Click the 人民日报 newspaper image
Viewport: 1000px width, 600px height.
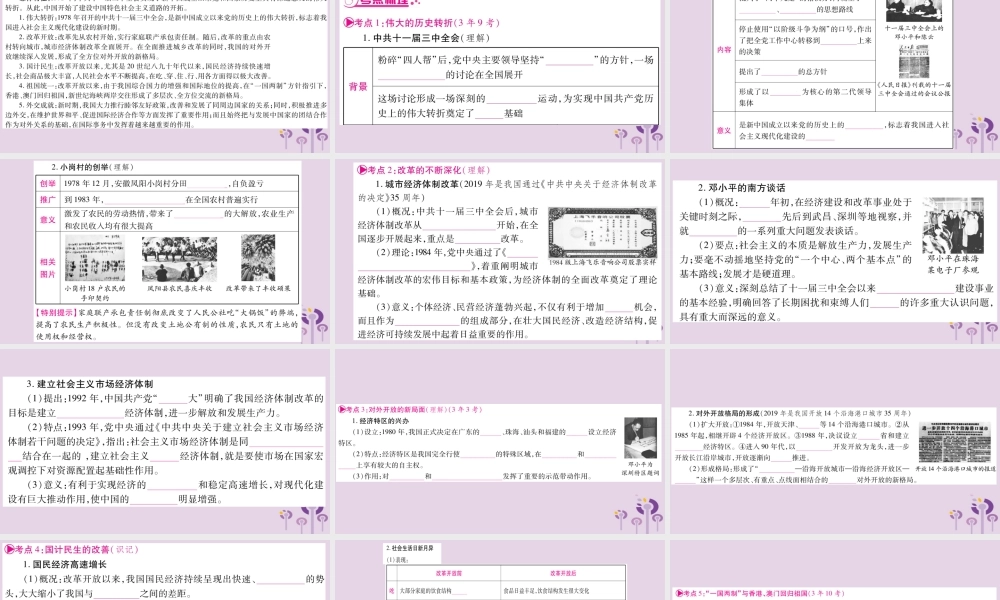914,62
